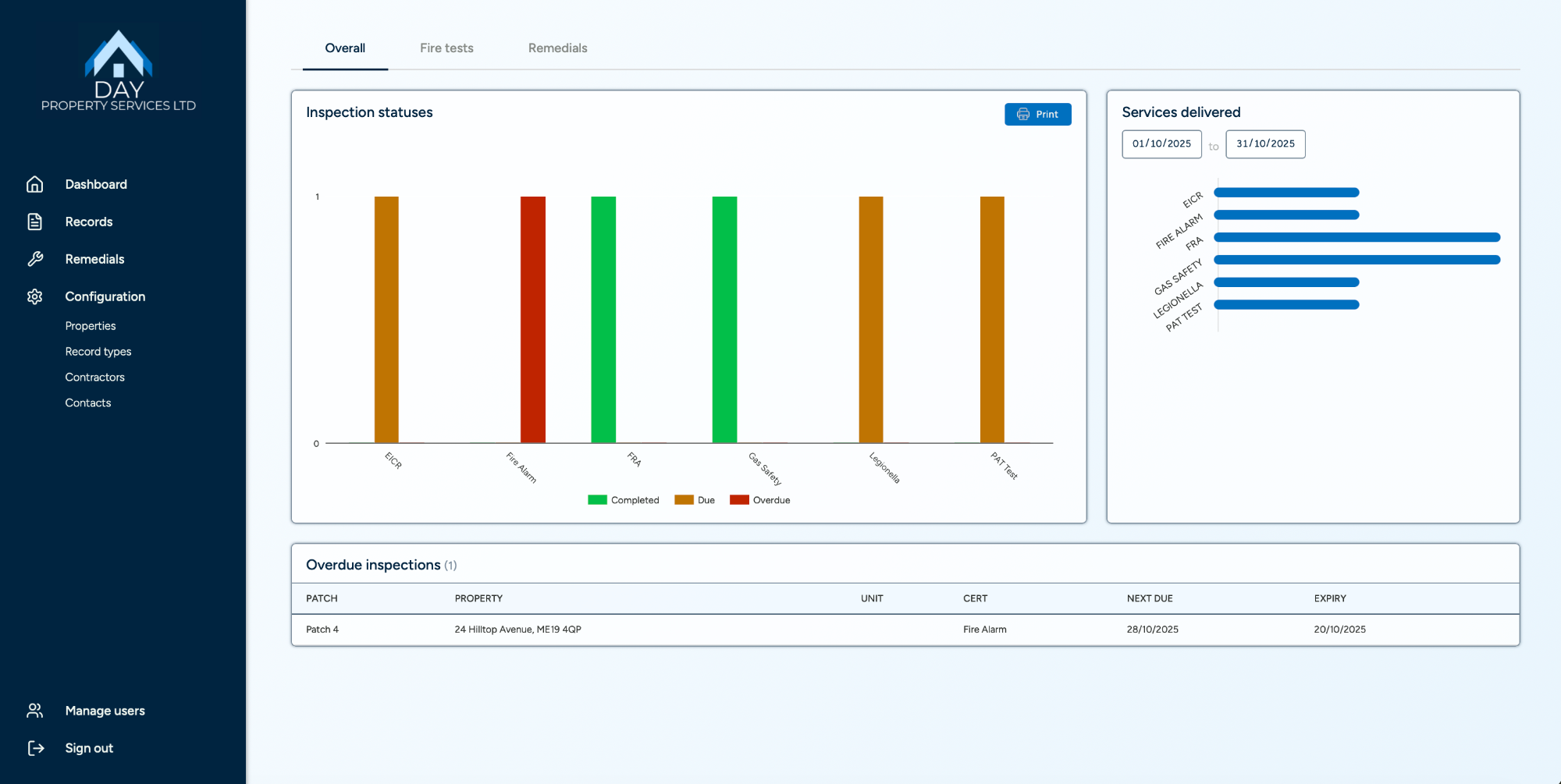1561x784 pixels.
Task: Toggle Due series in chart legend
Action: coord(695,500)
